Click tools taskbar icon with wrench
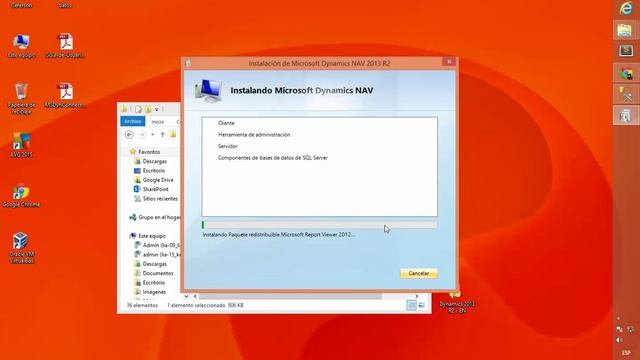 [626, 94]
